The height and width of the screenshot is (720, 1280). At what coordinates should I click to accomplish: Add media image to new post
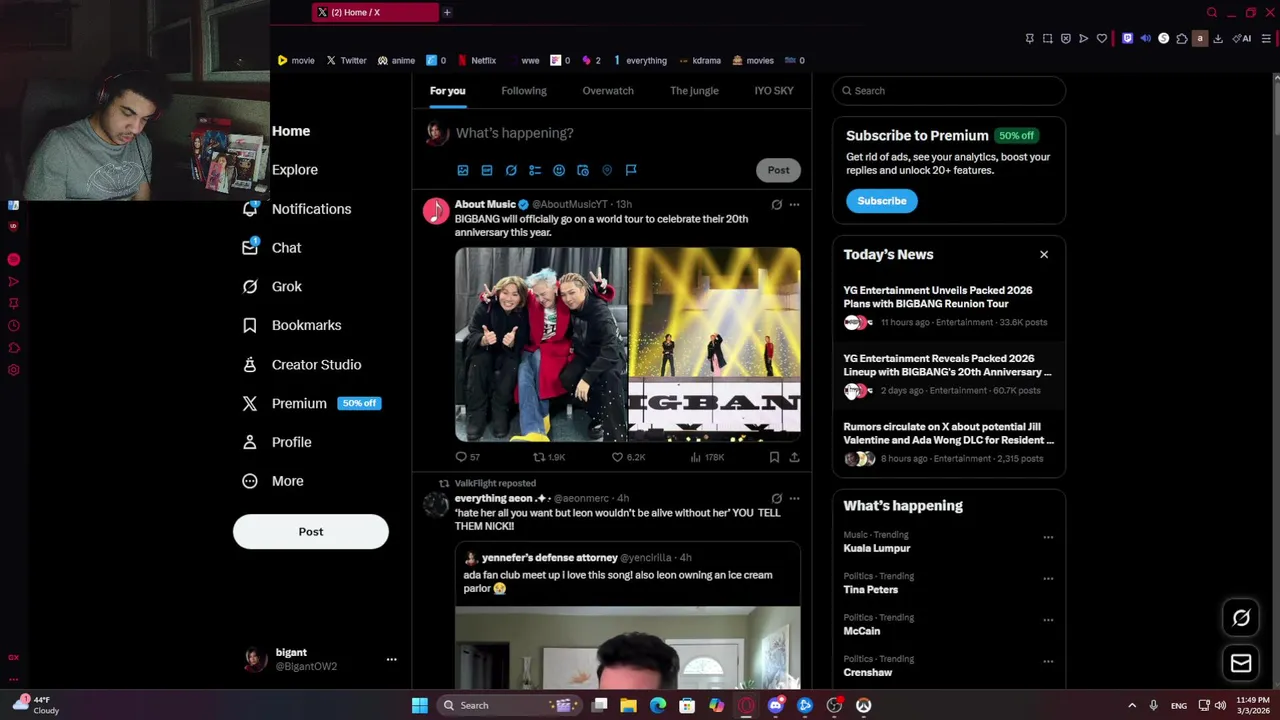point(463,170)
